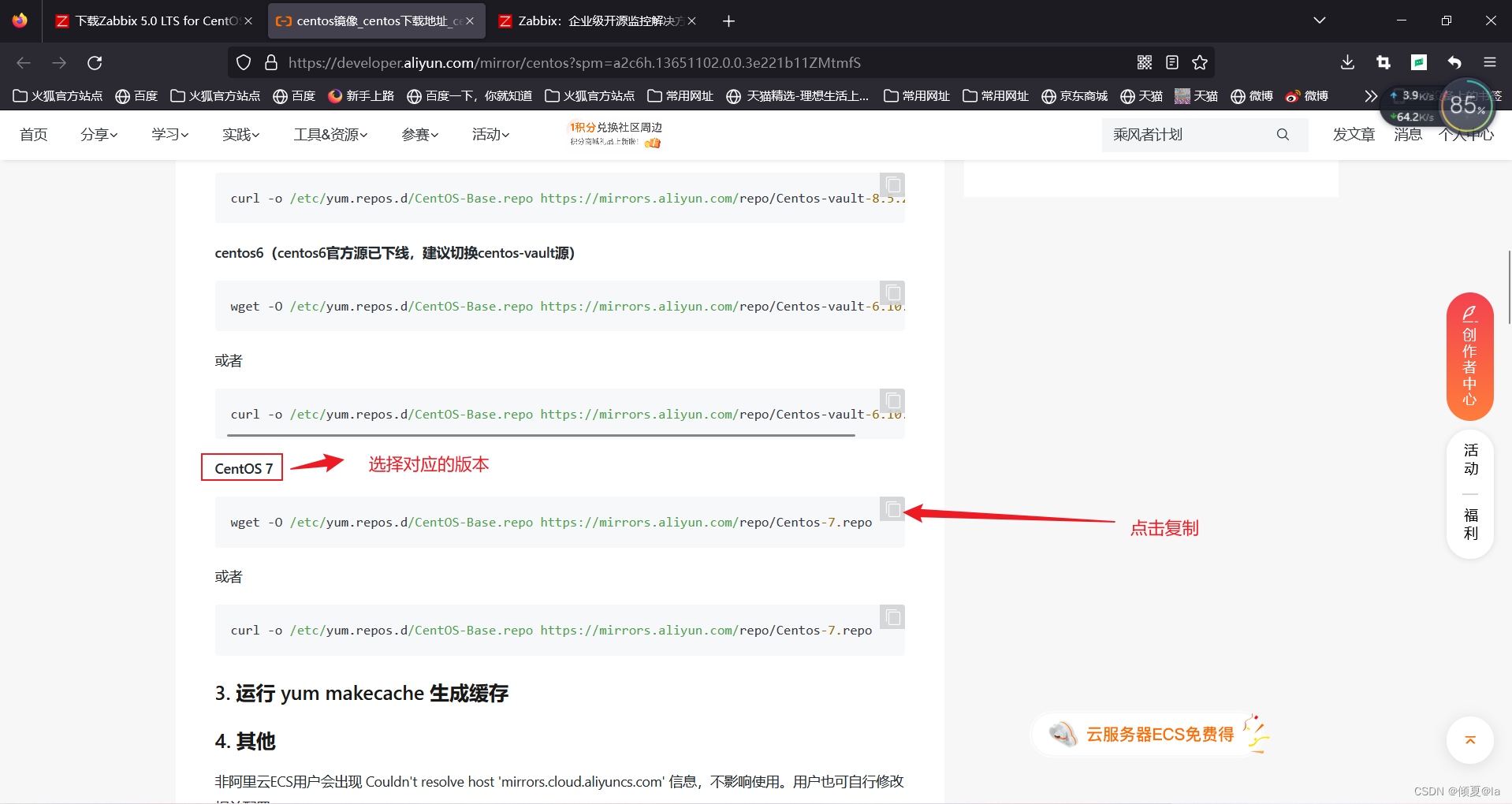Close the centos镜像 tab
Image resolution: width=1512 pixels, height=804 pixels.
pyautogui.click(x=470, y=21)
